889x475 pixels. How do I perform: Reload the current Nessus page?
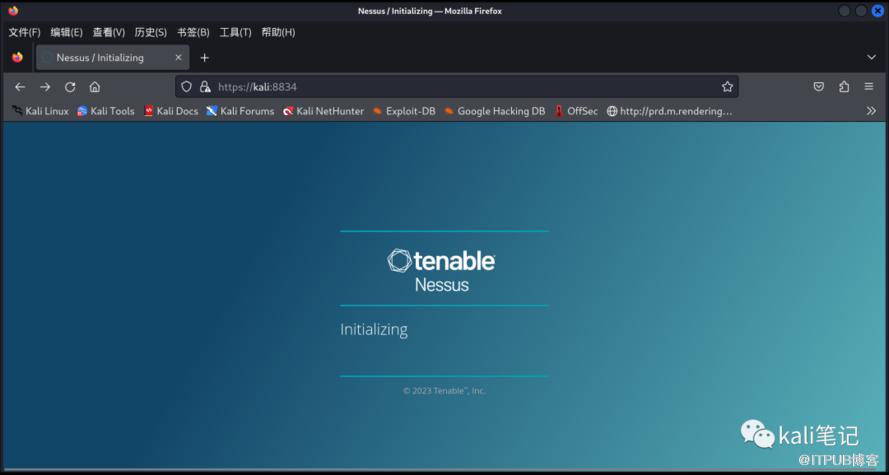click(70, 87)
